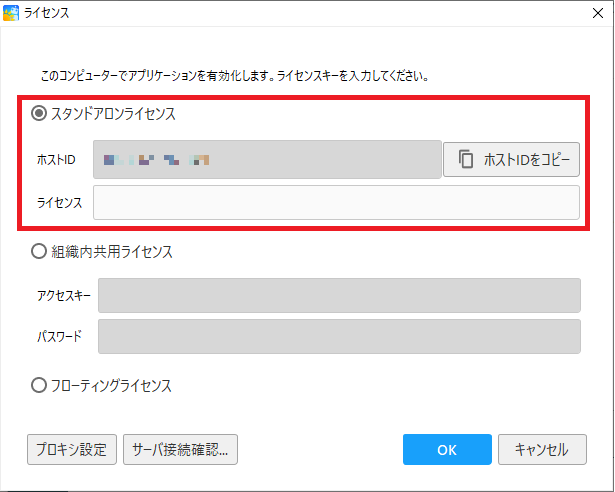Click inside the ライセンス key input field
The image size is (615, 492).
pos(336,202)
